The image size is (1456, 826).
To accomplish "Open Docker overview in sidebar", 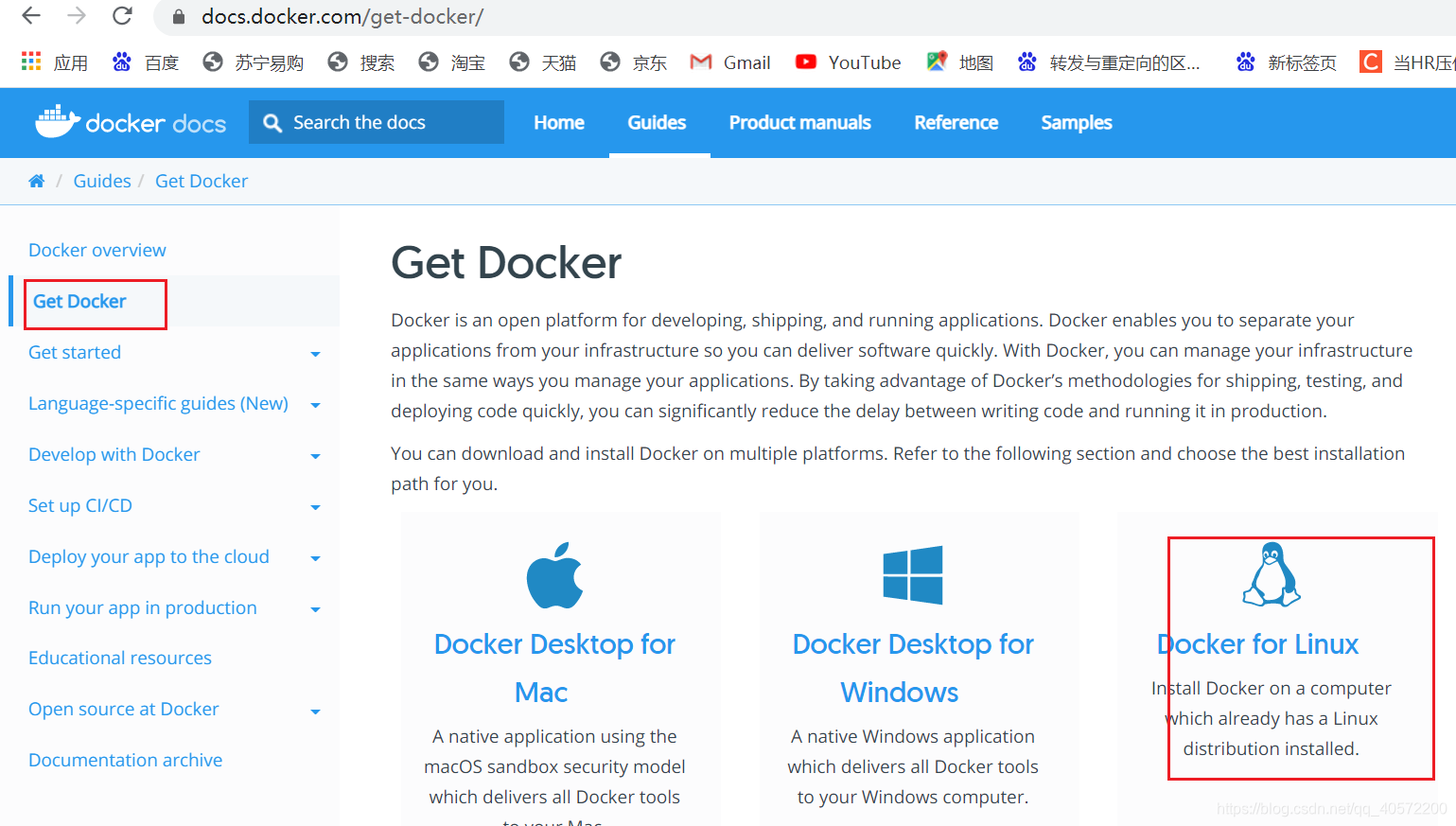I will (97, 250).
